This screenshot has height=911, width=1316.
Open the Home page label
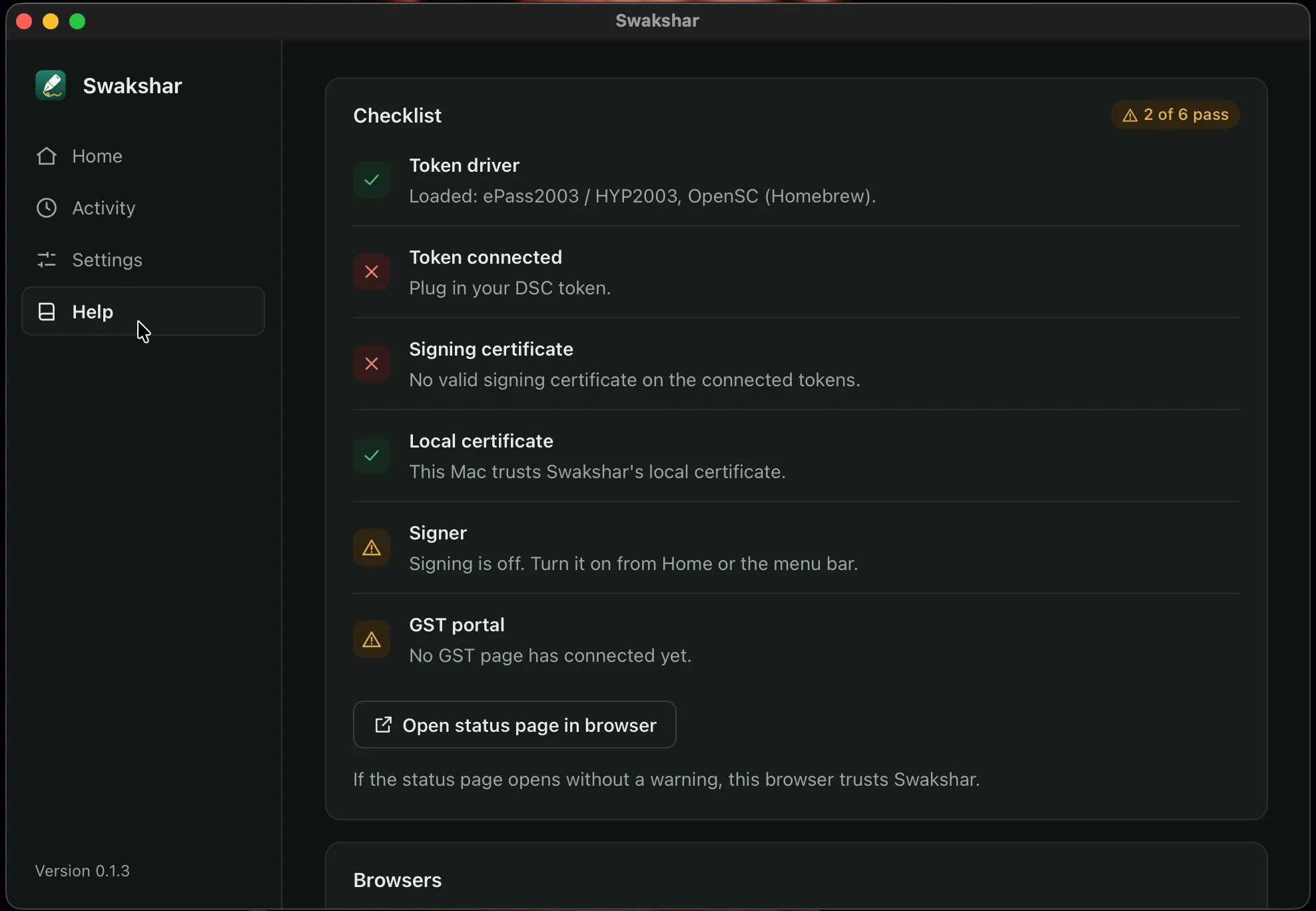tap(97, 156)
